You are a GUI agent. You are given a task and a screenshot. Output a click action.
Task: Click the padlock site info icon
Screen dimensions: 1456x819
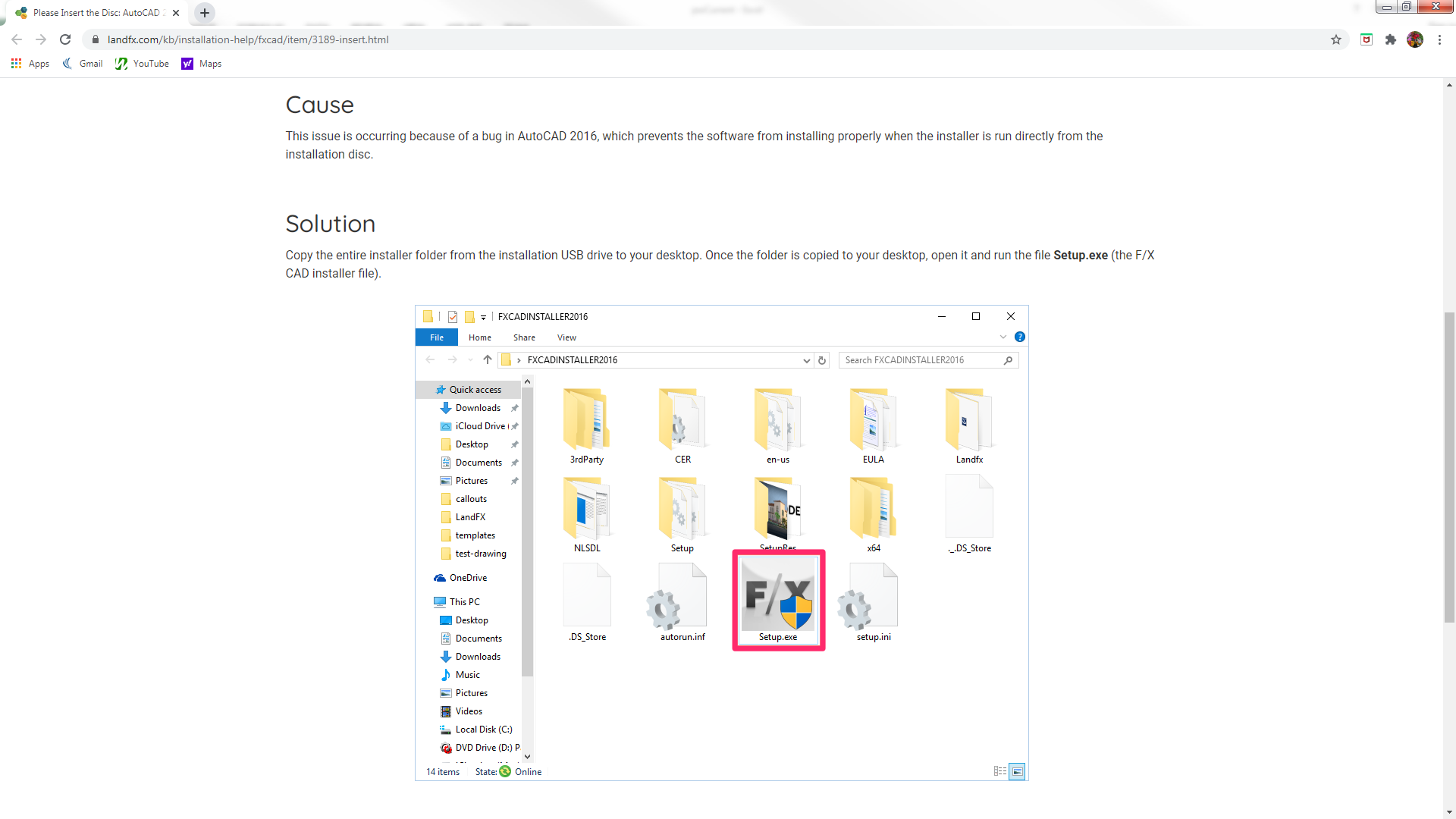click(x=96, y=39)
